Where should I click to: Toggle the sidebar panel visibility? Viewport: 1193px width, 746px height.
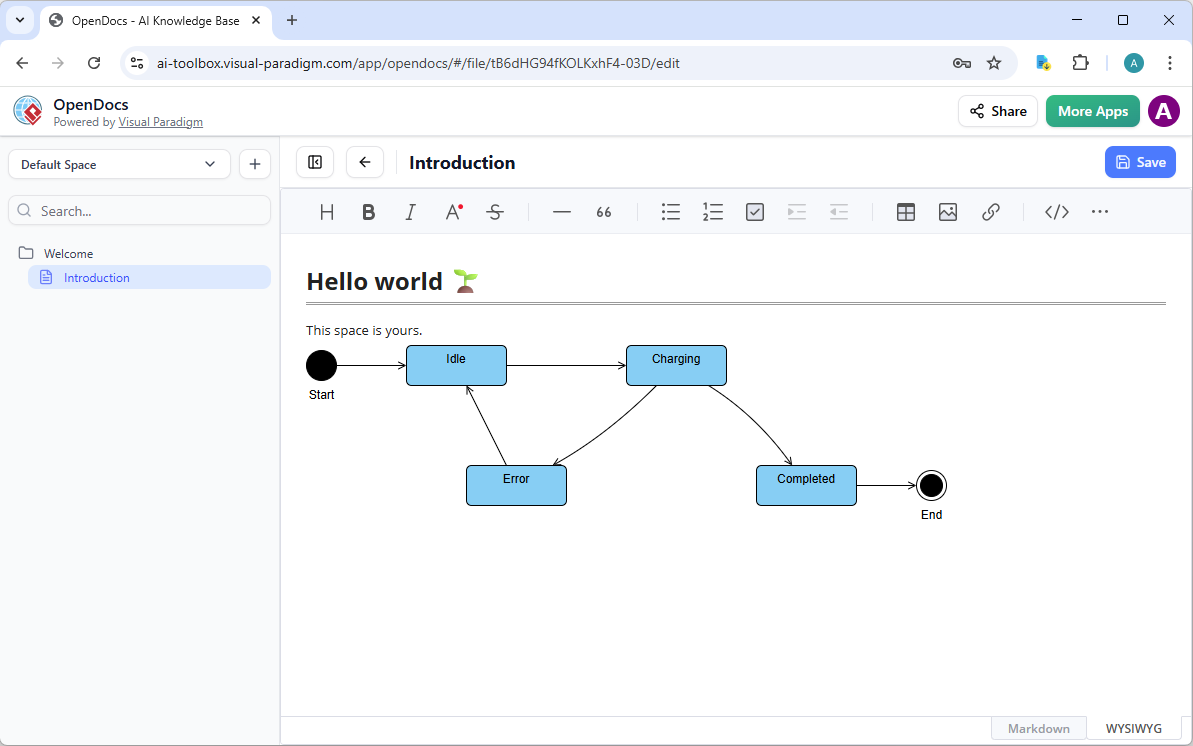click(314, 161)
